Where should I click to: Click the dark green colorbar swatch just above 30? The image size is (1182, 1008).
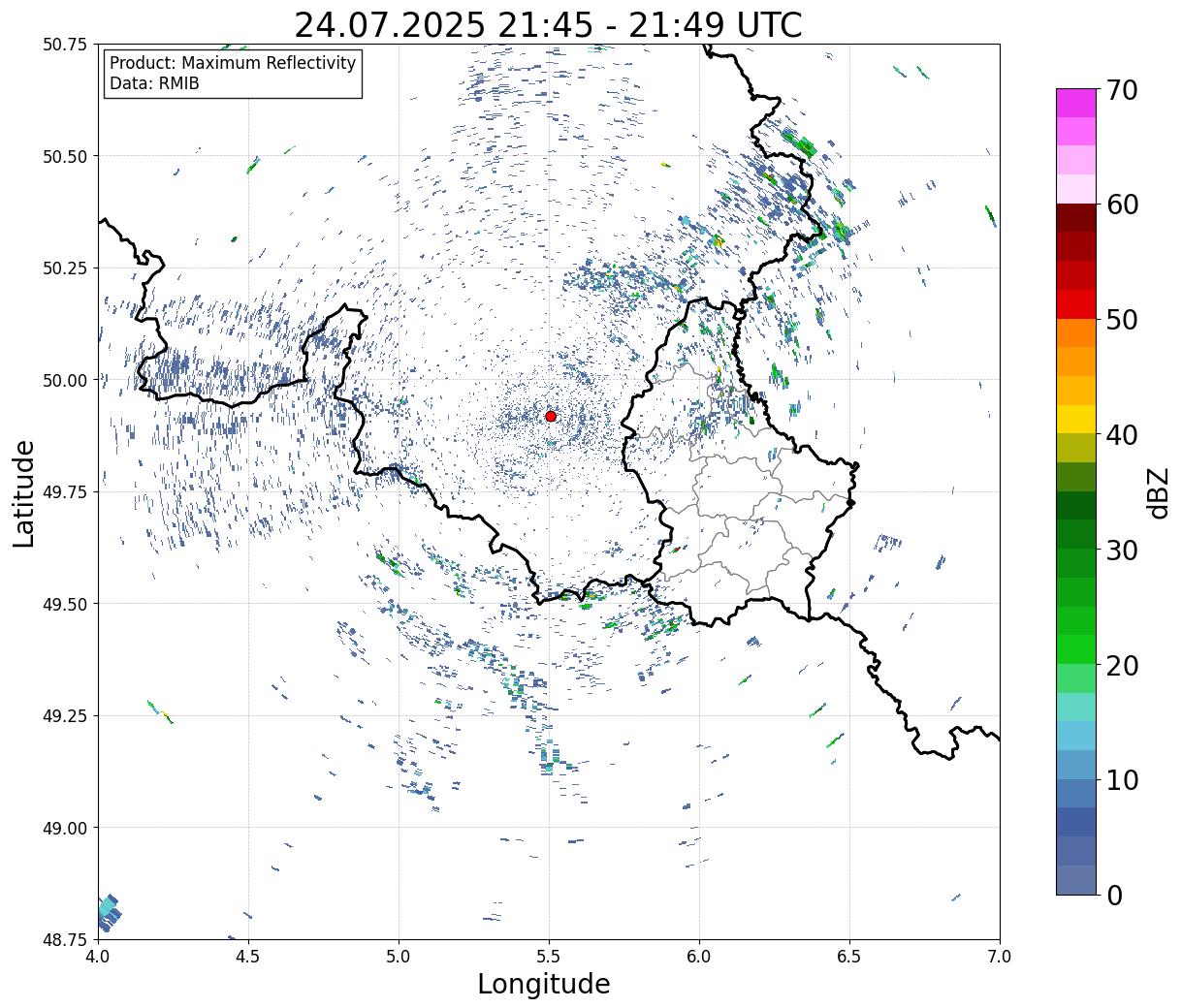click(x=1075, y=534)
